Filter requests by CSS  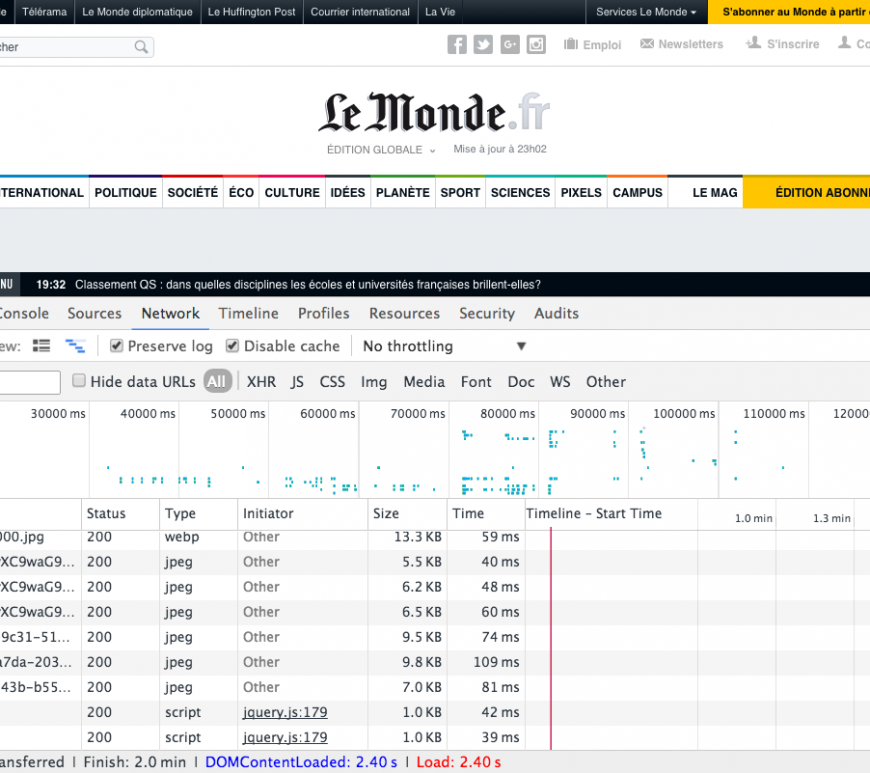pos(332,382)
